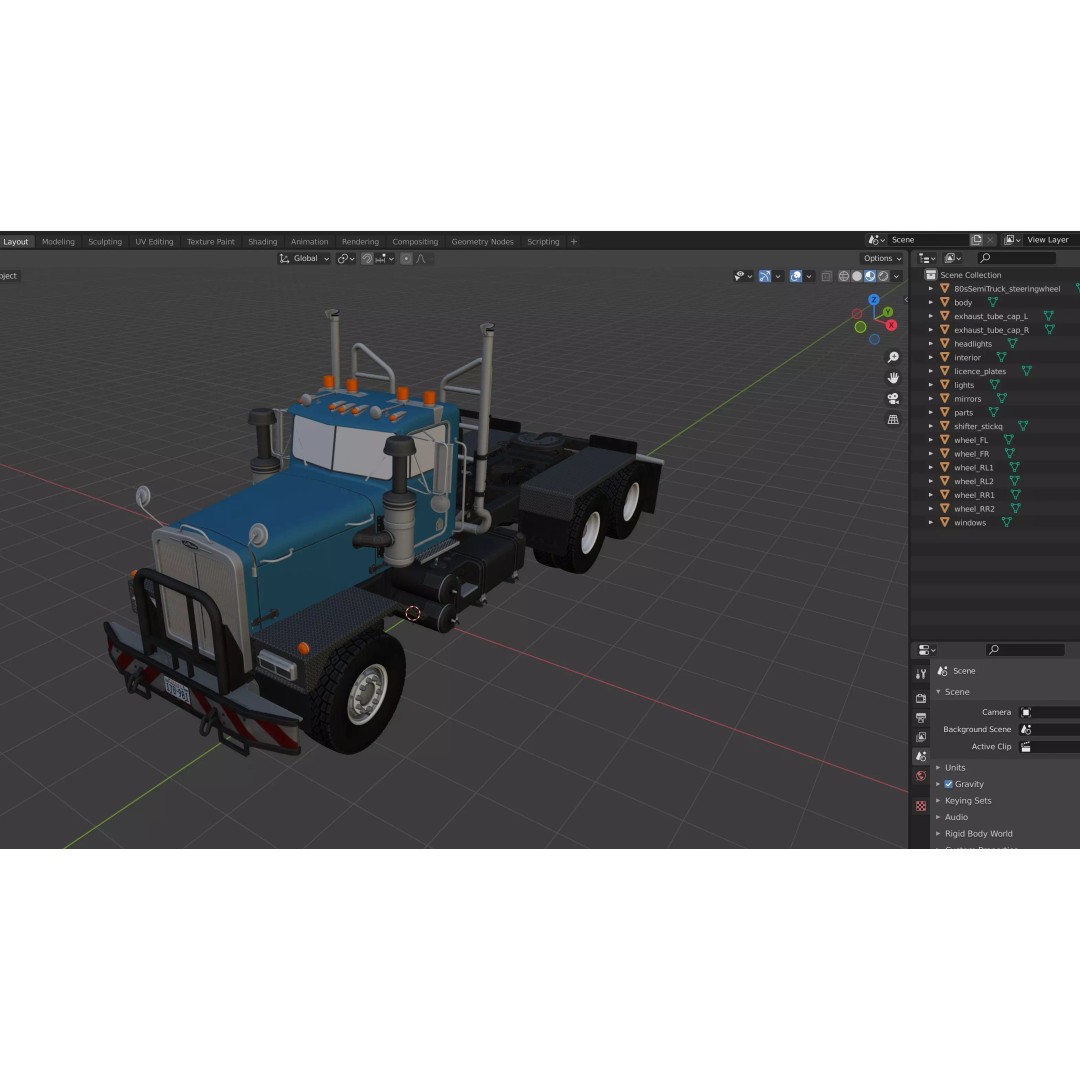This screenshot has height=1080, width=1080.
Task: Click the pan view hand gizmo
Action: click(893, 377)
